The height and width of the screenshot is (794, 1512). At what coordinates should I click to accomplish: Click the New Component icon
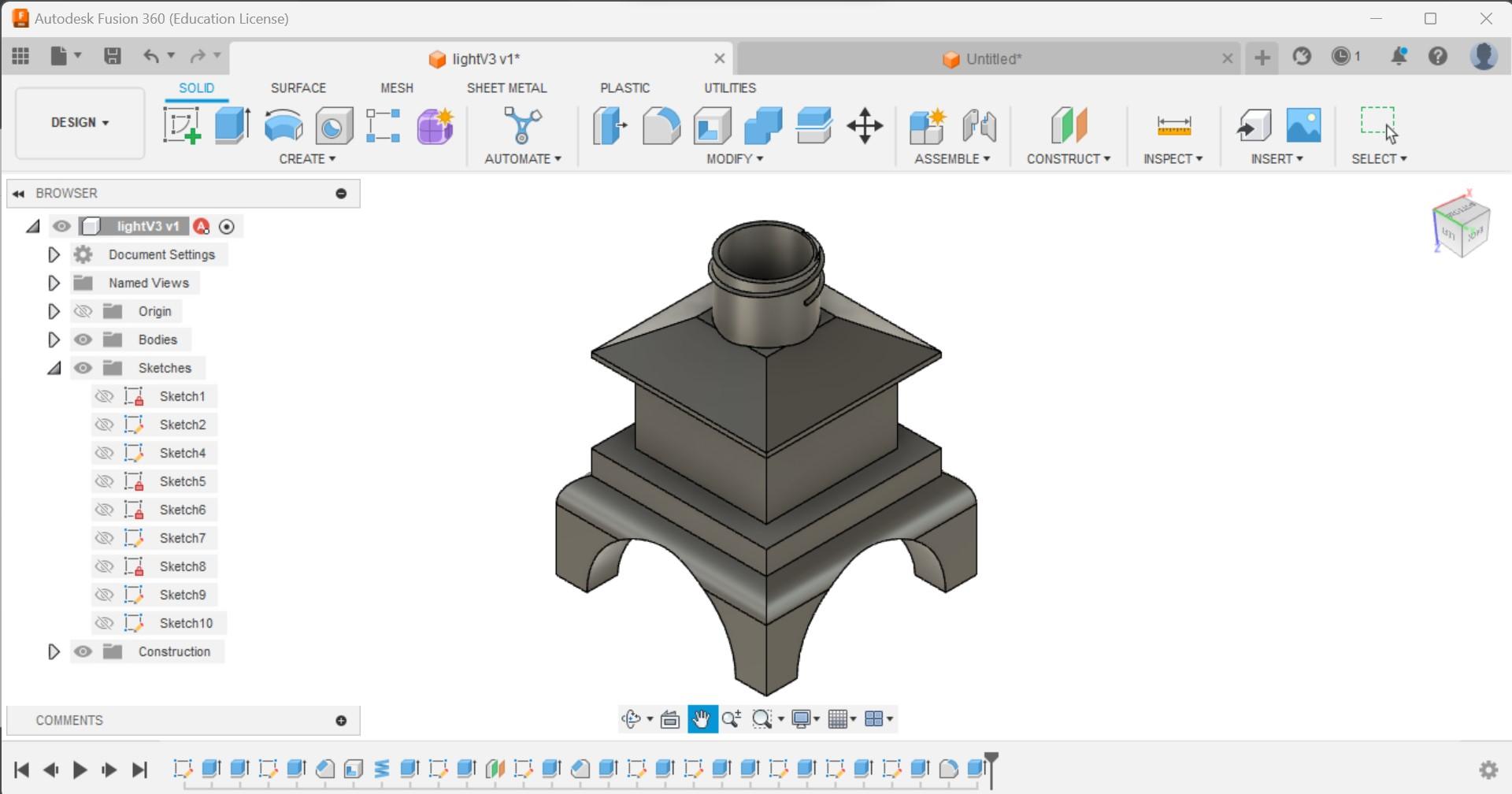tap(927, 126)
